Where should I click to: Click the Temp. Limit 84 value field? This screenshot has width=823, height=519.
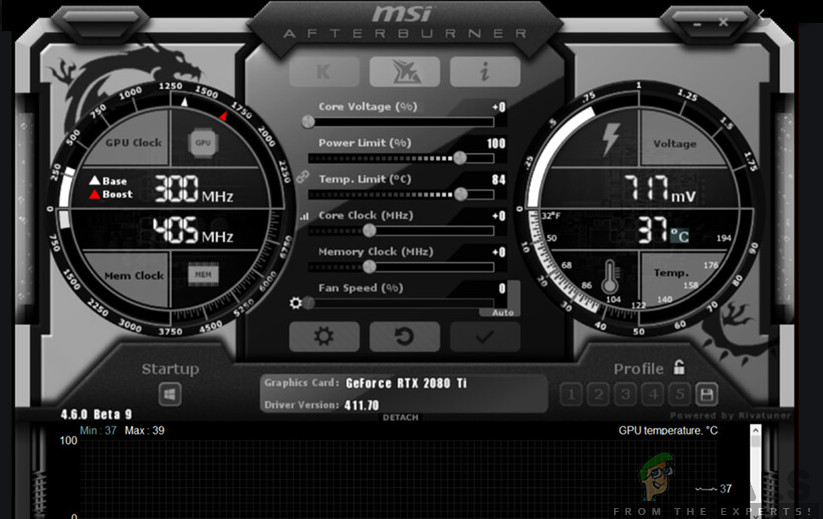(x=499, y=179)
